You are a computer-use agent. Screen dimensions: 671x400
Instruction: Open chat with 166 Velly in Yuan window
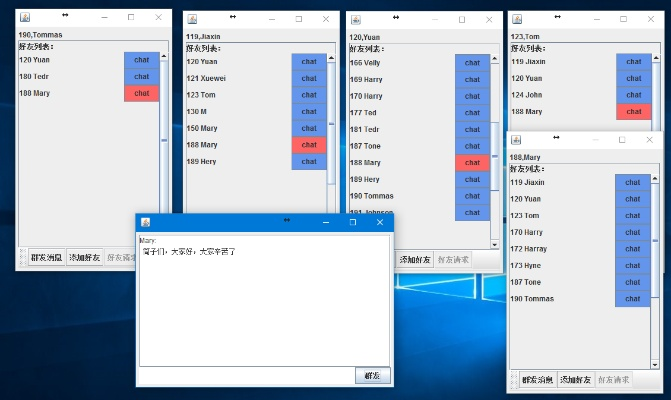[472, 63]
